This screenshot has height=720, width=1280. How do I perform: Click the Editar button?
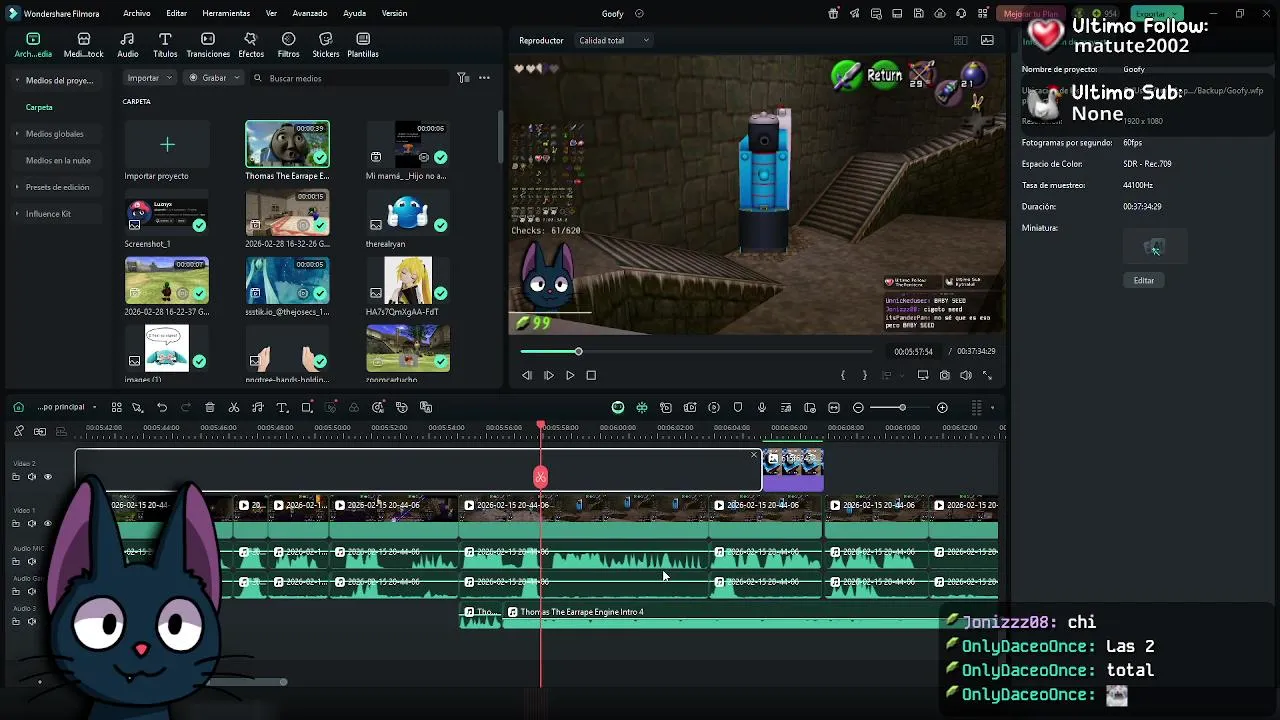point(1144,281)
